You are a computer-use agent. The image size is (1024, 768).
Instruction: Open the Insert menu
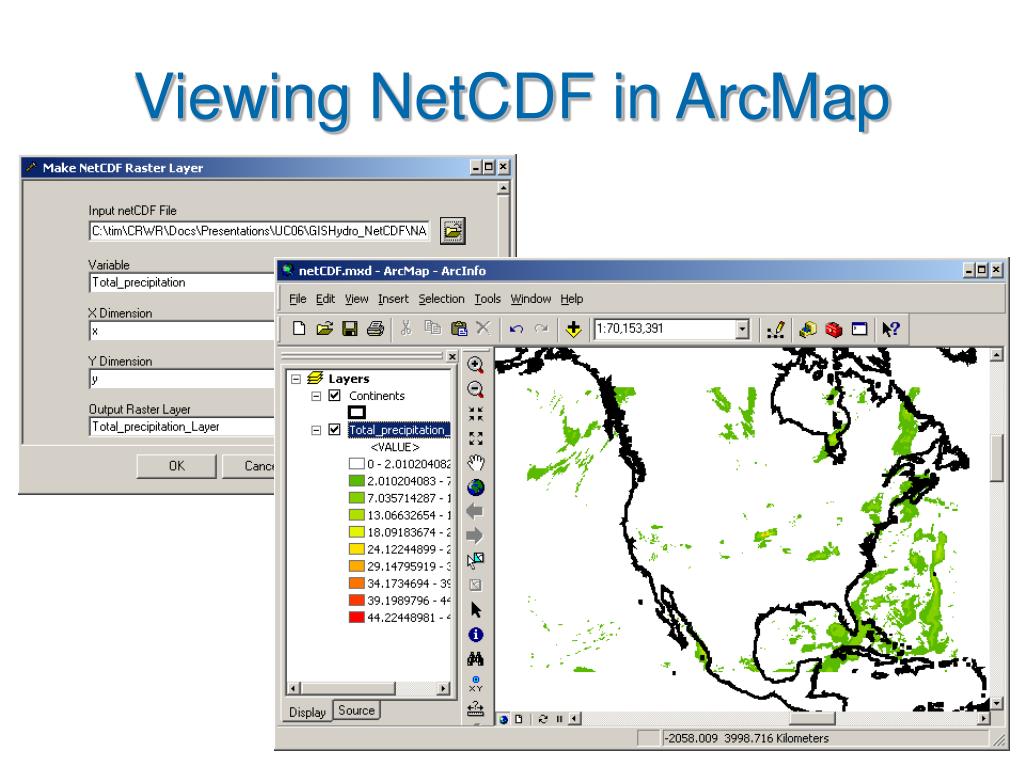(393, 299)
